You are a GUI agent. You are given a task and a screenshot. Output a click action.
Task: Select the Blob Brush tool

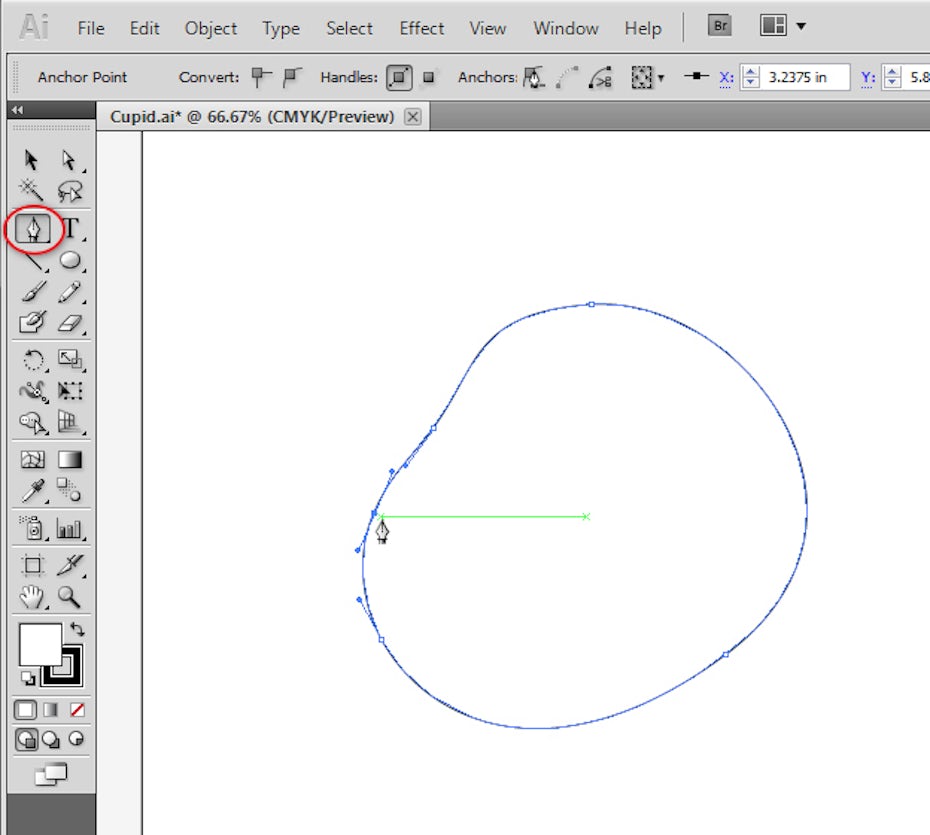click(33, 322)
